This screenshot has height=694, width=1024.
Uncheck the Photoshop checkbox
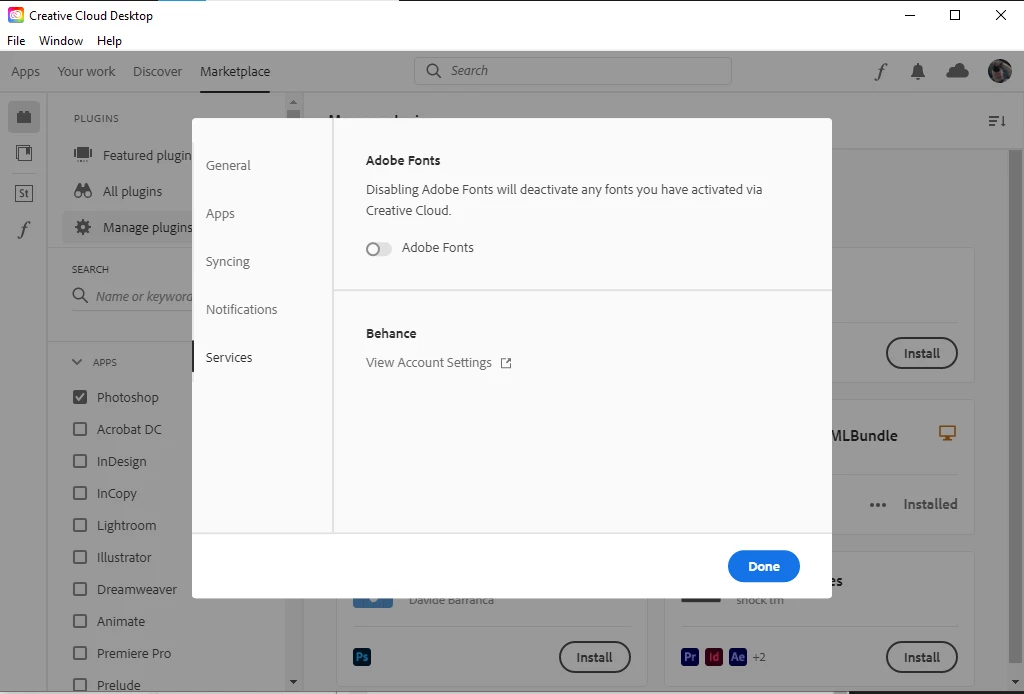(80, 397)
